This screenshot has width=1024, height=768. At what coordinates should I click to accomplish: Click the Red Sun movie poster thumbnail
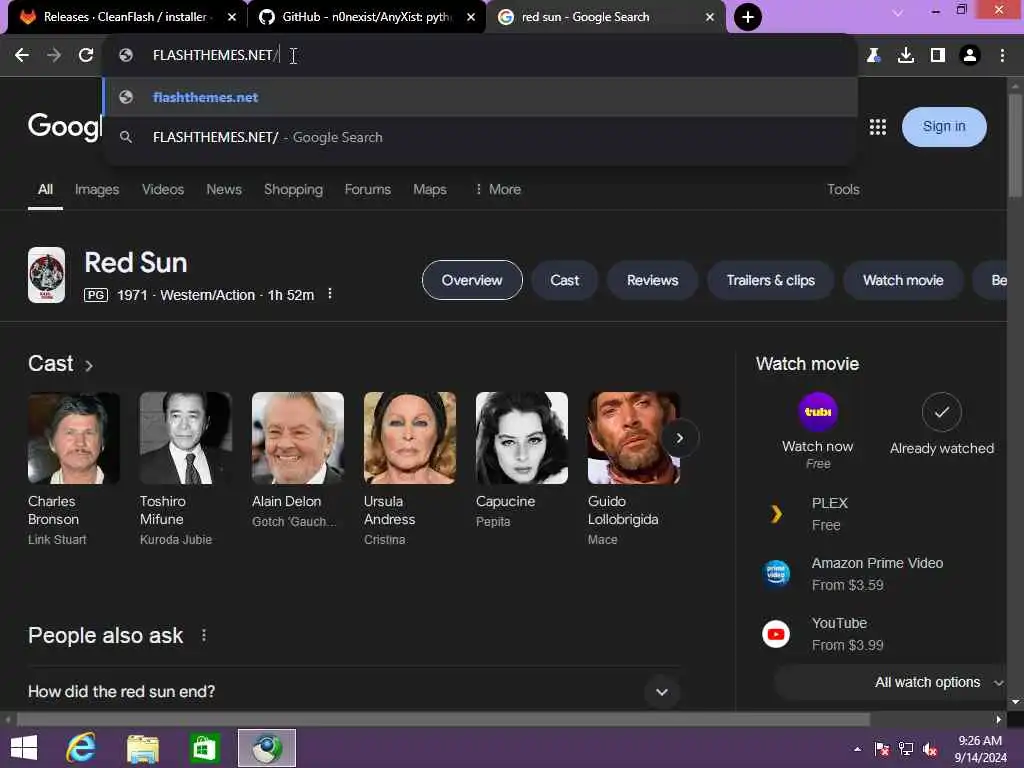tap(46, 275)
